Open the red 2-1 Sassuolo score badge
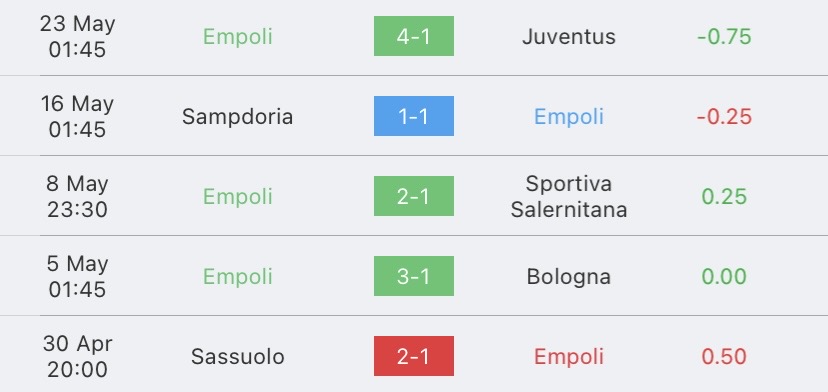 413,356
